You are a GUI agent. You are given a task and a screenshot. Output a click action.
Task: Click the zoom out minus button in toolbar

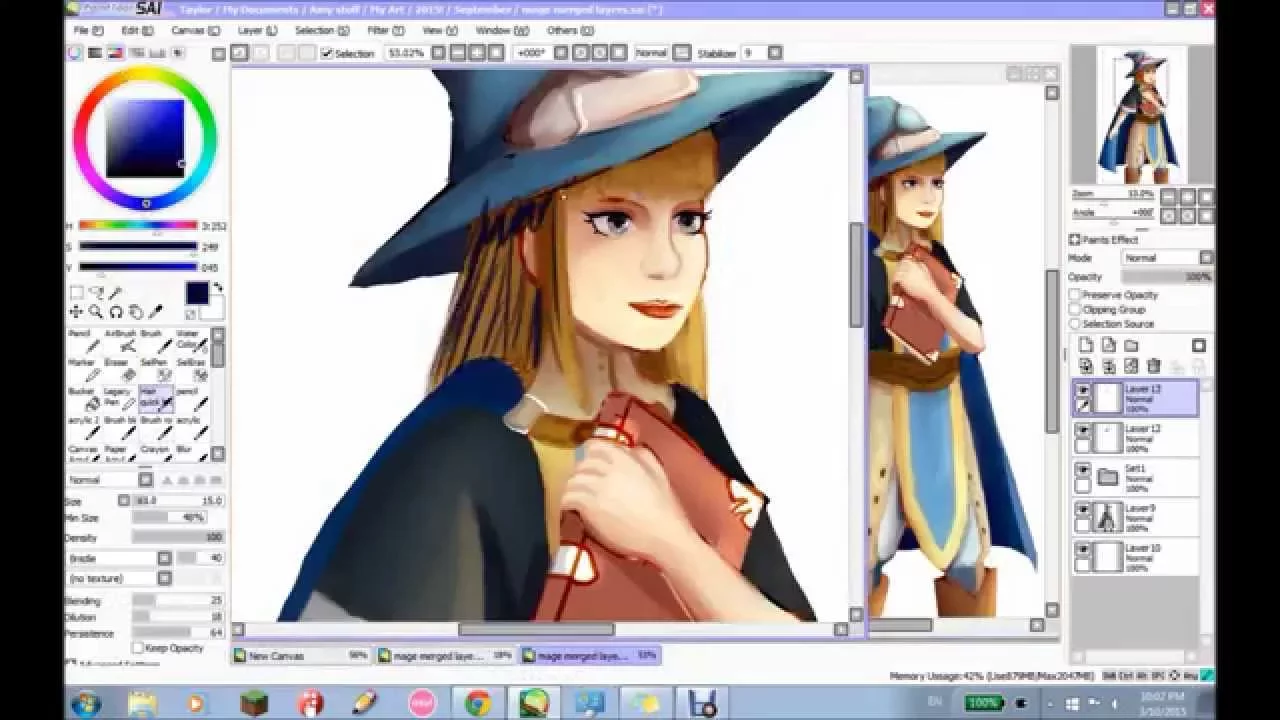point(459,53)
